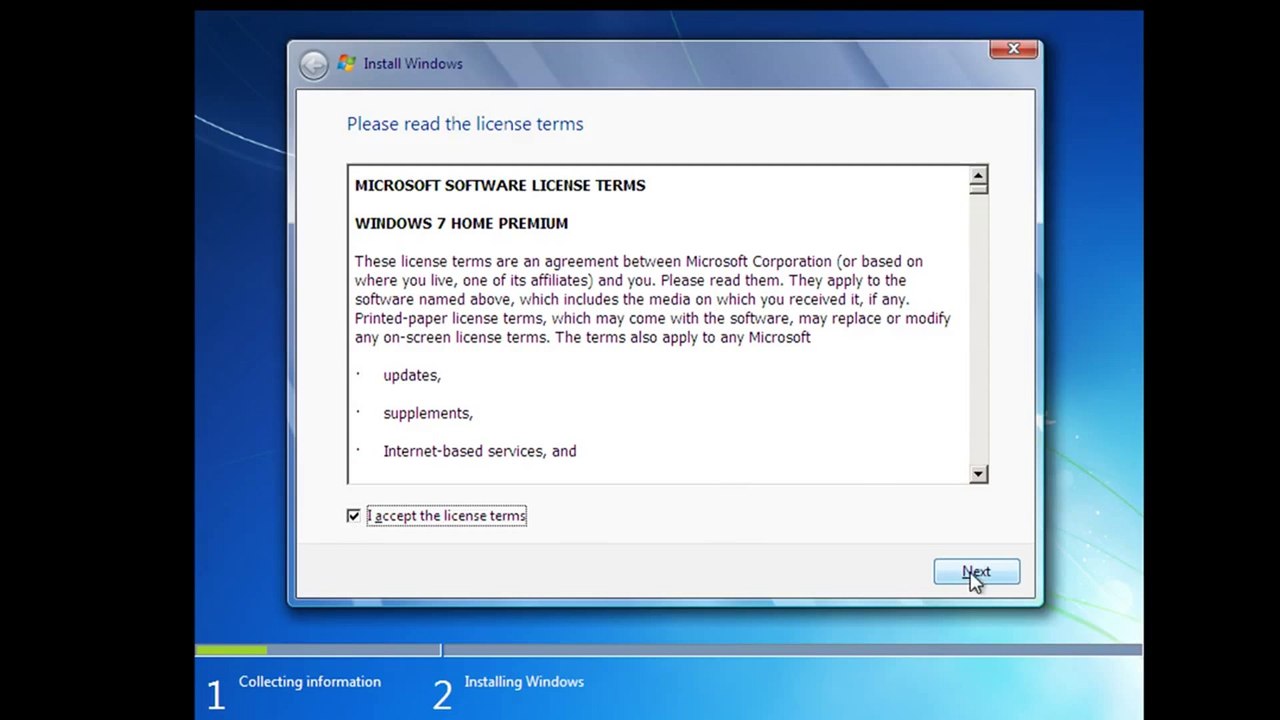
Task: Close the Install Windows dialog
Action: [x=1013, y=49]
